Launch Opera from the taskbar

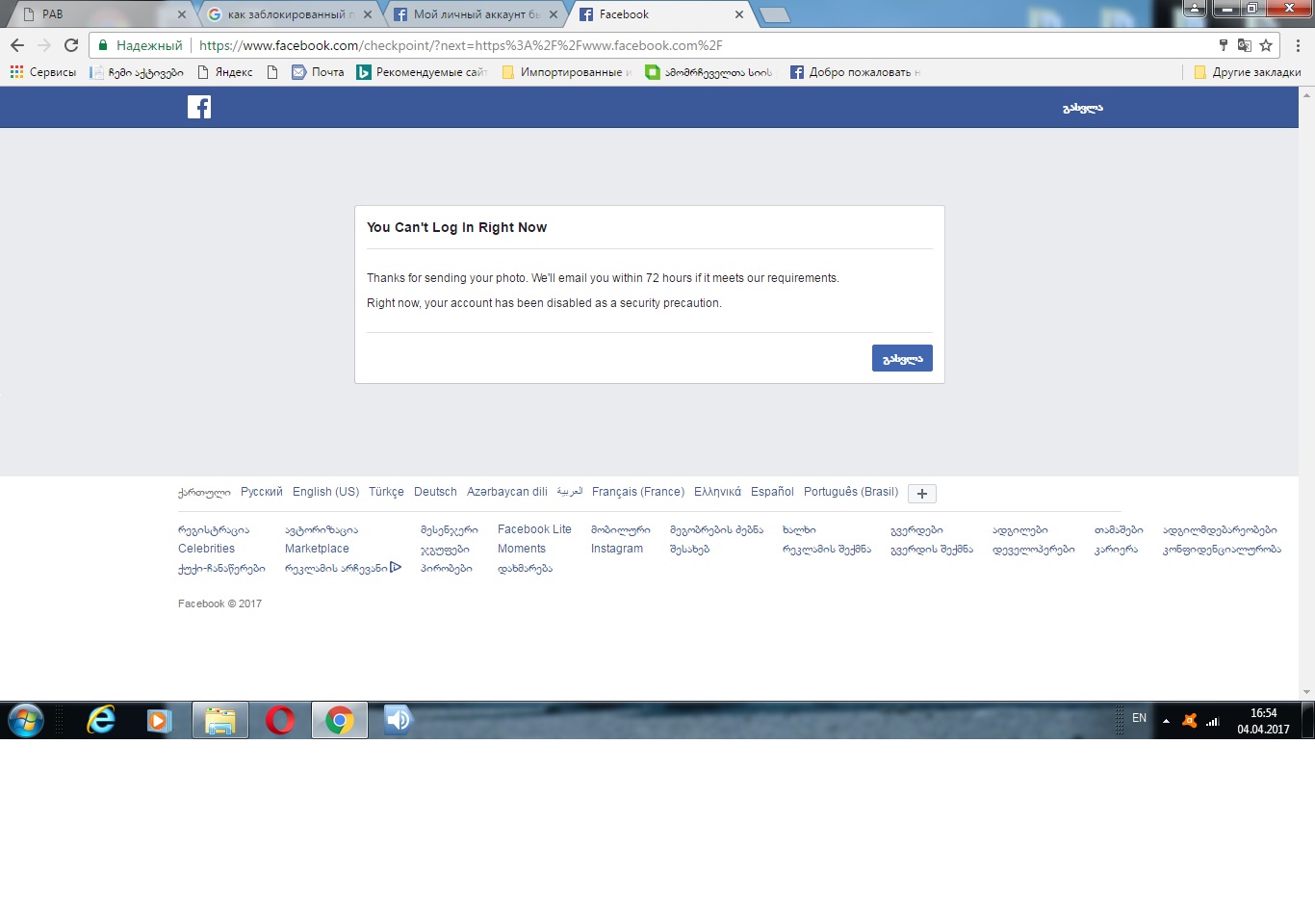click(x=280, y=720)
